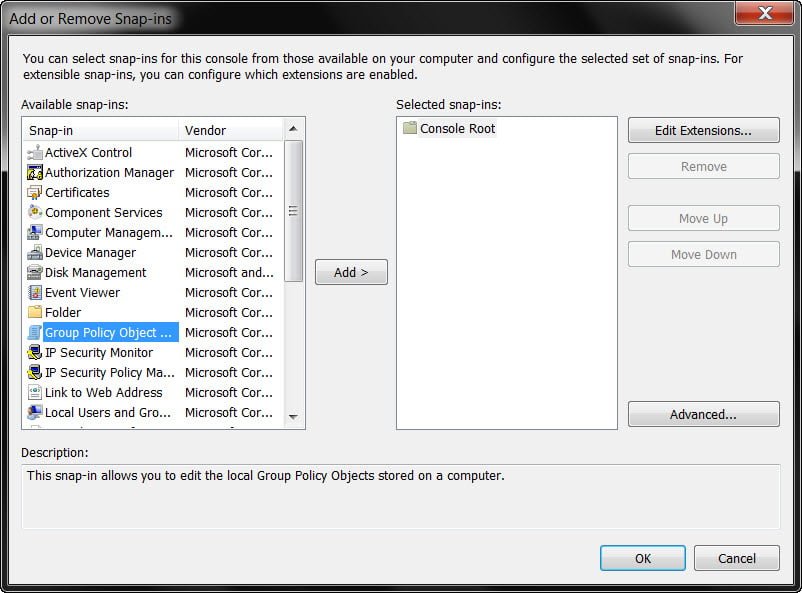The width and height of the screenshot is (802, 593).
Task: Select the IP Security Monitor icon
Action: pyautogui.click(x=34, y=353)
